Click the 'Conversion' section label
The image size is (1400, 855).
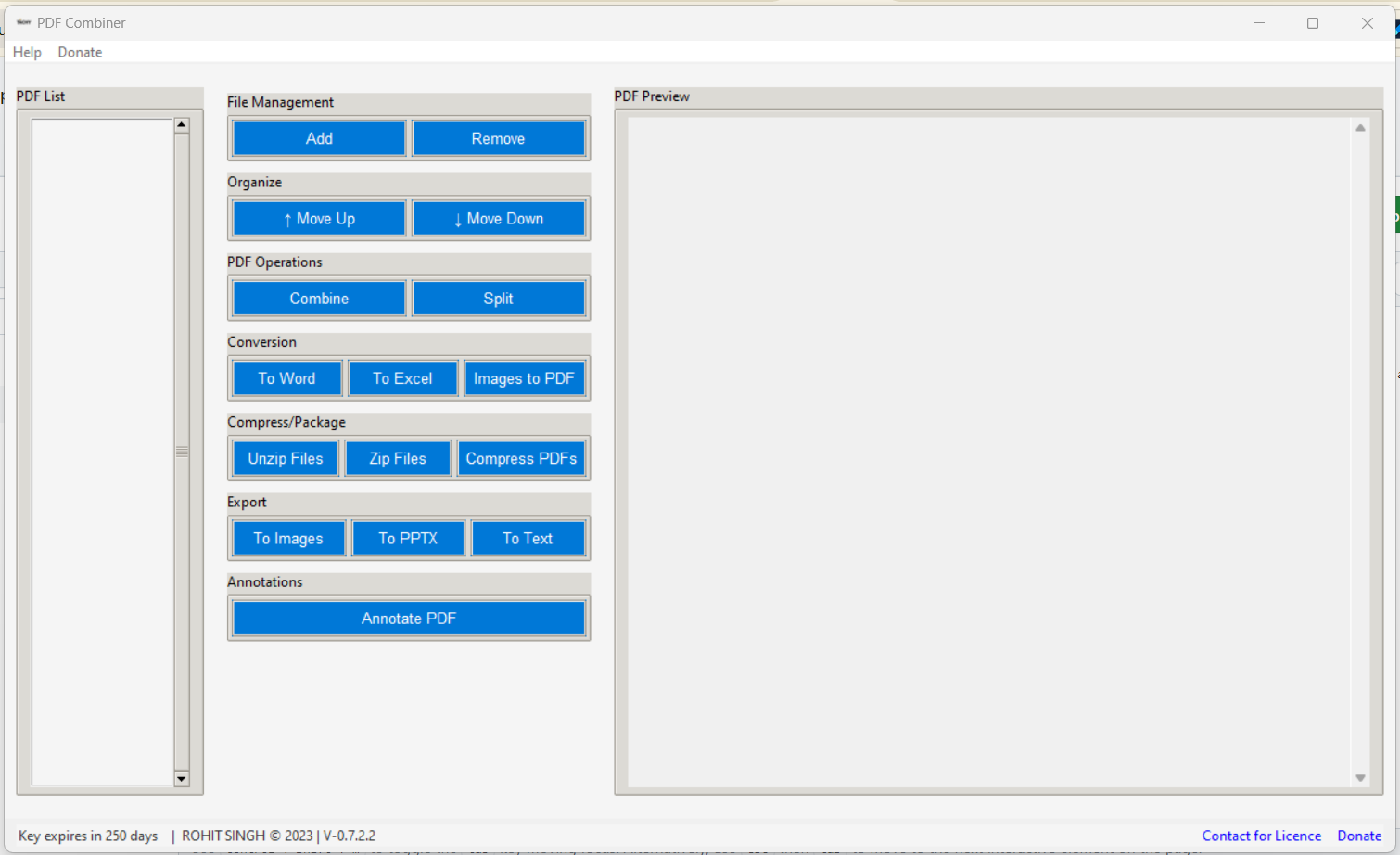click(261, 342)
